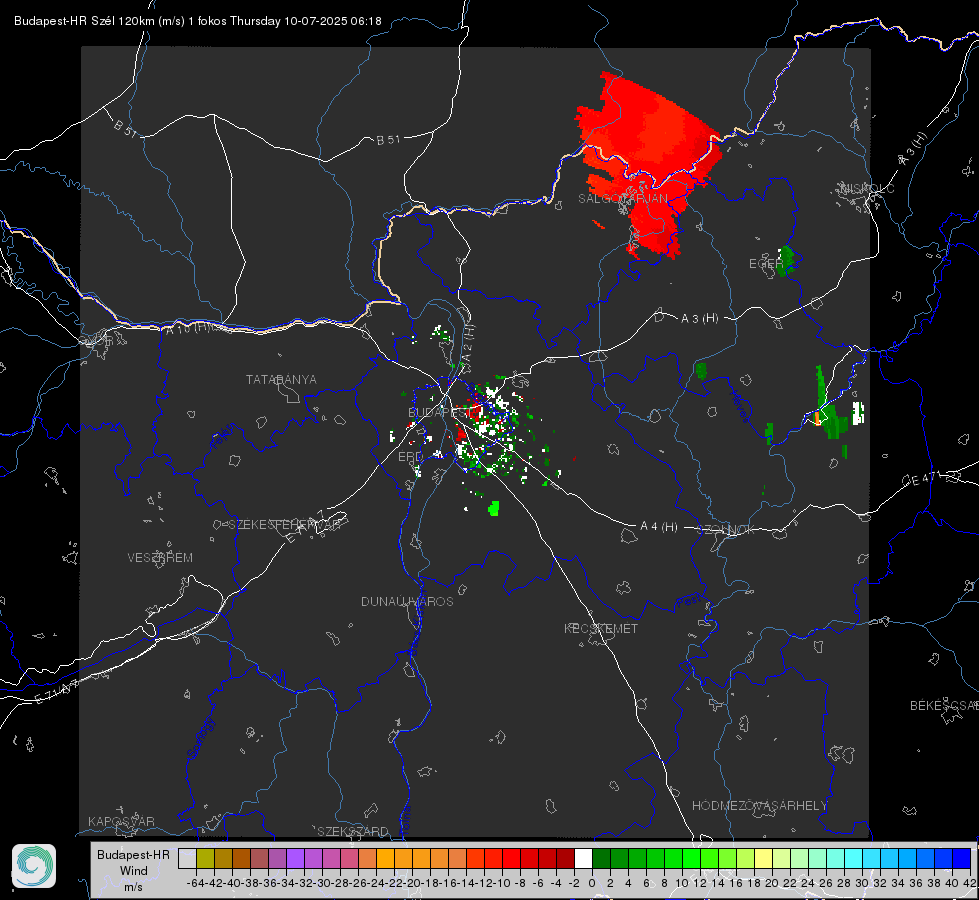Click the DUNAUJVAROS city label
This screenshot has height=900, width=979.
click(x=407, y=601)
